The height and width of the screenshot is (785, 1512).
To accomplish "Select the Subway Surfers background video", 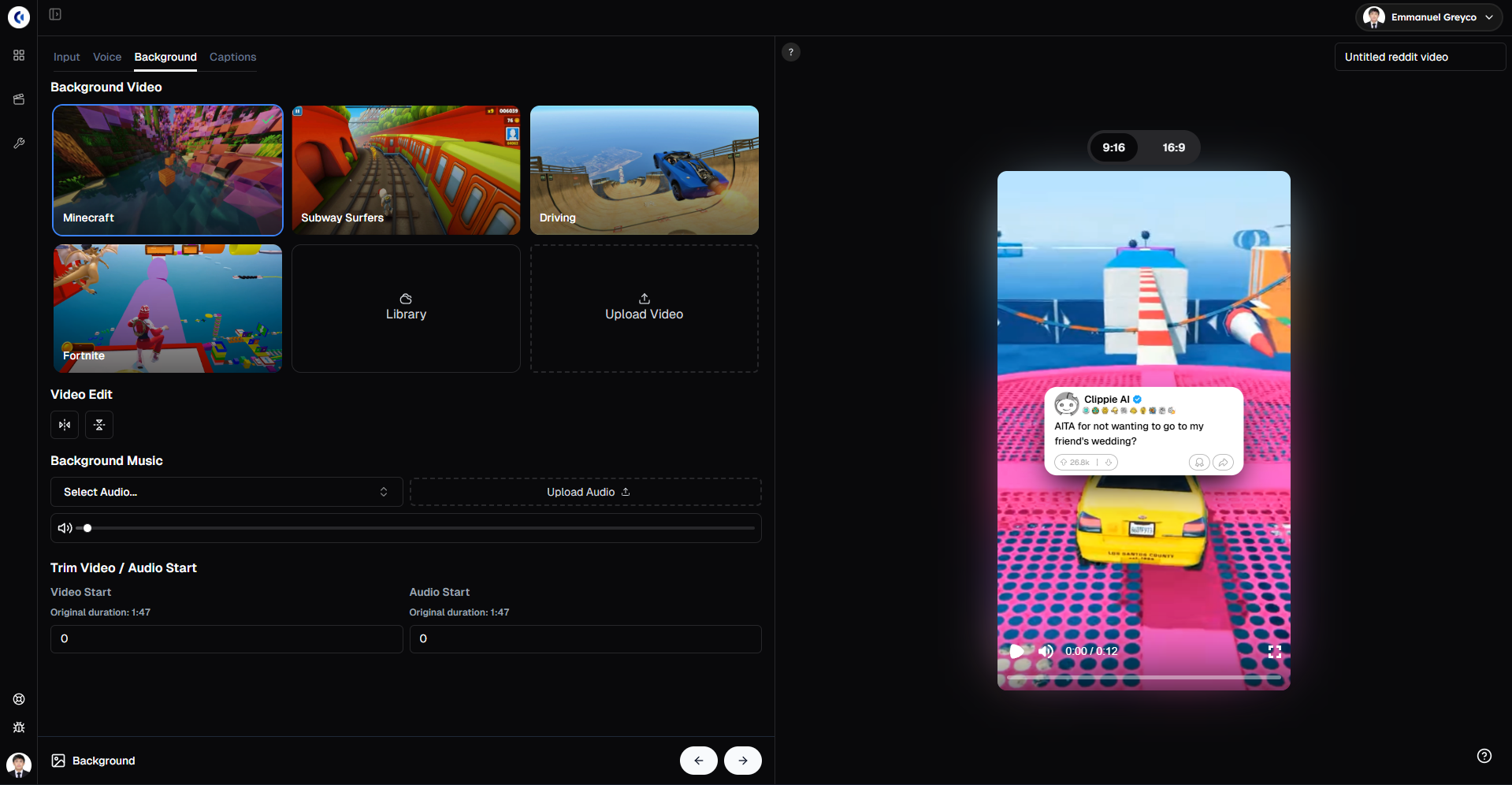I will click(x=406, y=170).
